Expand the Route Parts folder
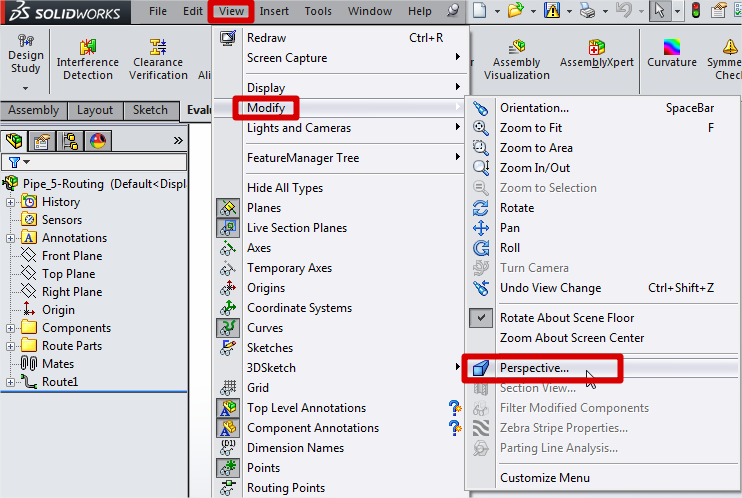The height and width of the screenshot is (498, 742). (x=11, y=346)
